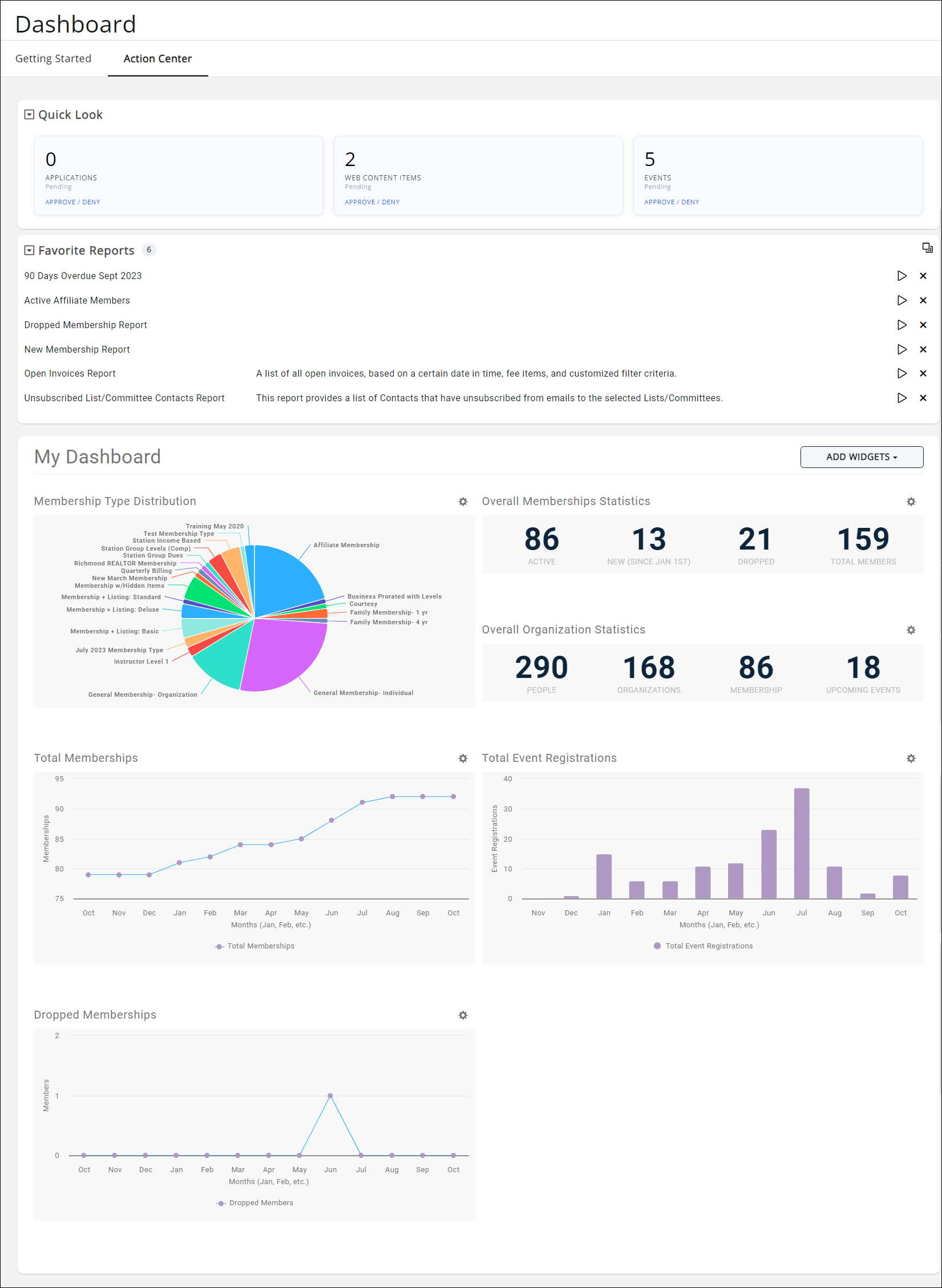Toggle the Total Memberships legend series
The height and width of the screenshot is (1288, 942).
255,946
